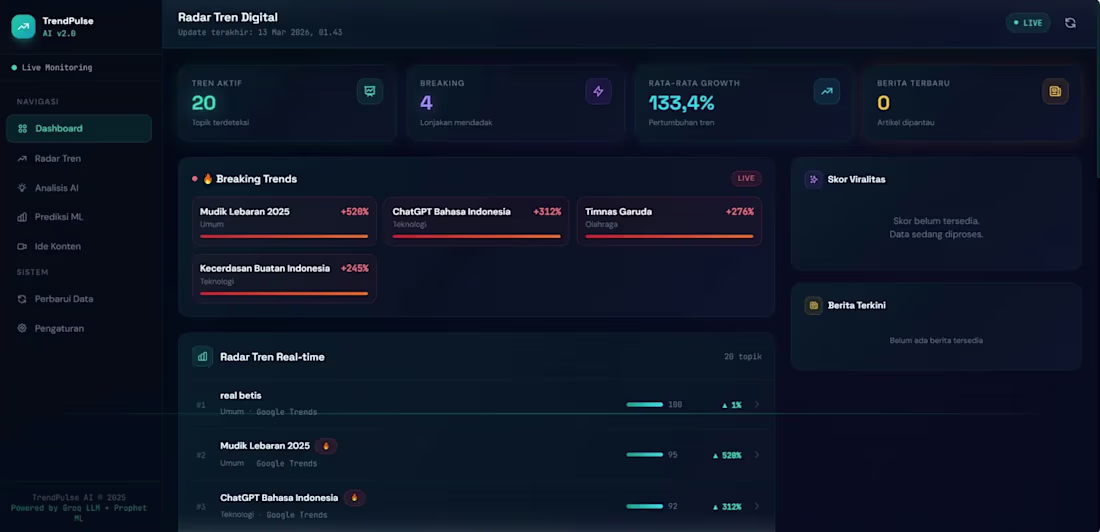Click the Radar Tren sidebar icon
1100x532 pixels.
pyautogui.click(x=22, y=159)
